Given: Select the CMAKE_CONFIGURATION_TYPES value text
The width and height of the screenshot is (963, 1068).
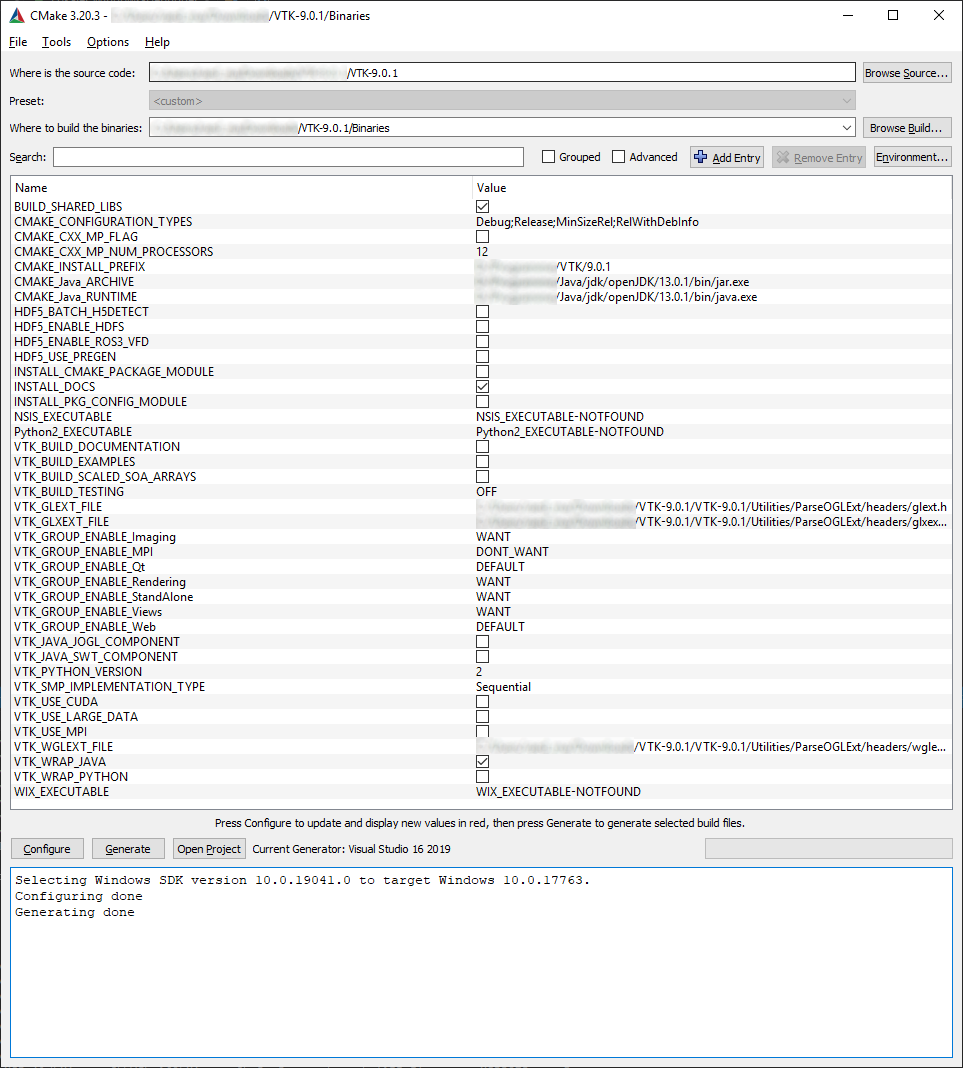Looking at the screenshot, I should 587,221.
